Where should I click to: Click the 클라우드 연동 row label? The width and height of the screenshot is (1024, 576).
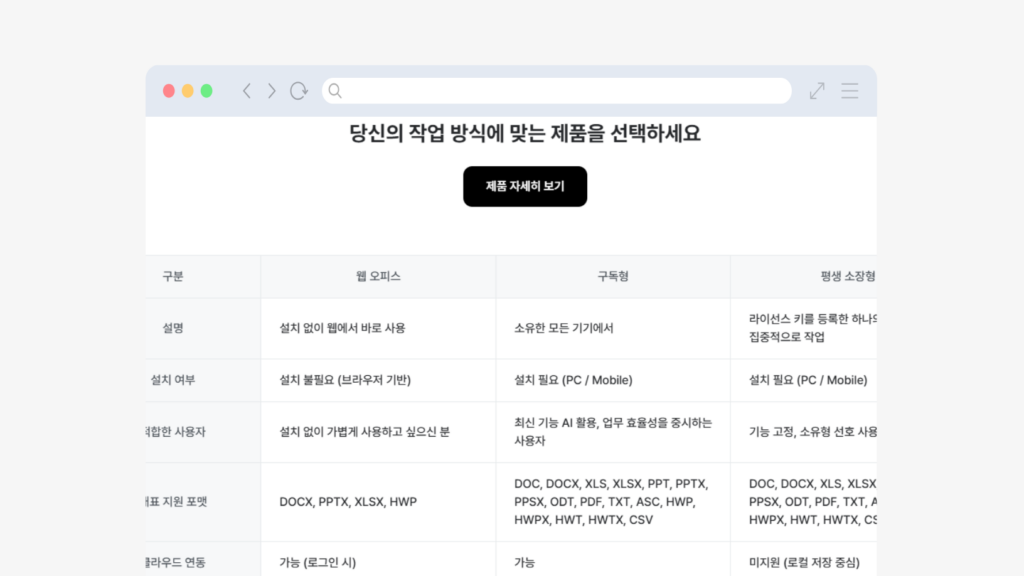176,562
